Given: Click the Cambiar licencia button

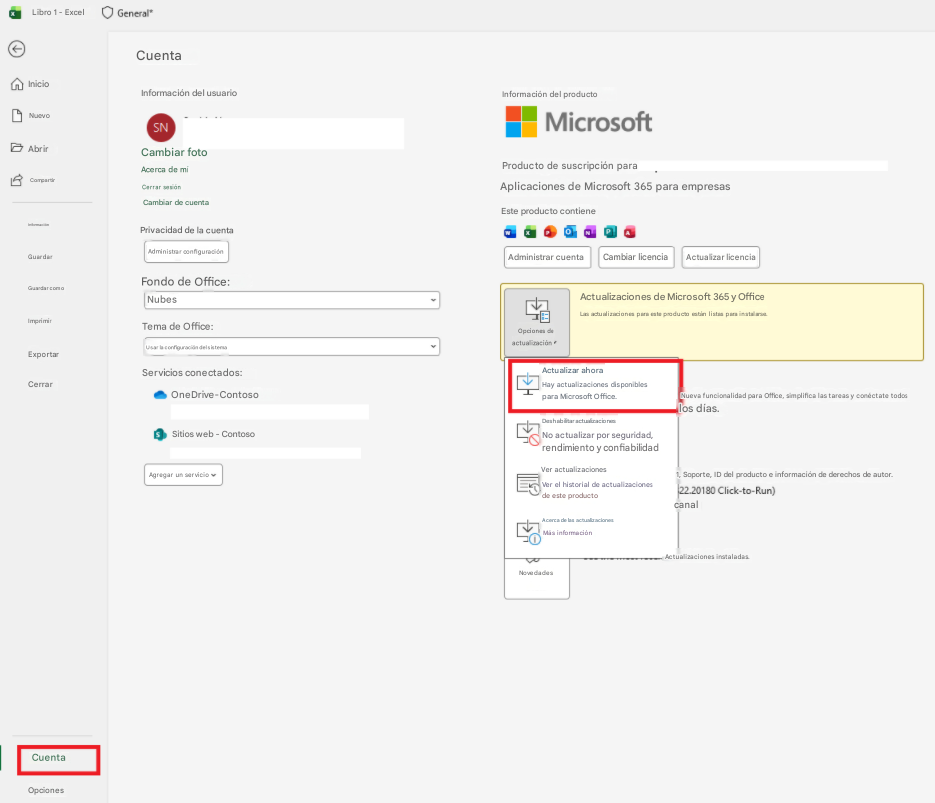Looking at the screenshot, I should coord(636,257).
